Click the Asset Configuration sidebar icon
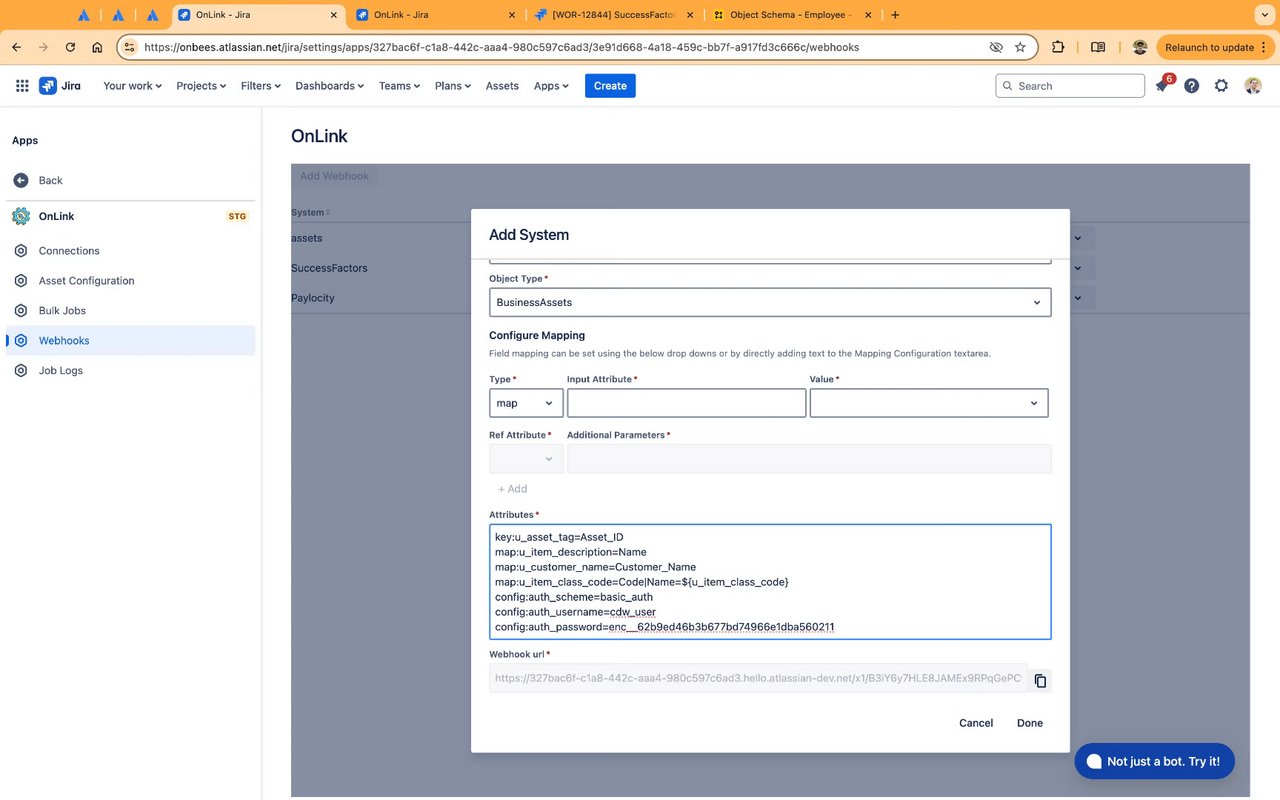Screen dimensions: 1280x800 pos(21,281)
